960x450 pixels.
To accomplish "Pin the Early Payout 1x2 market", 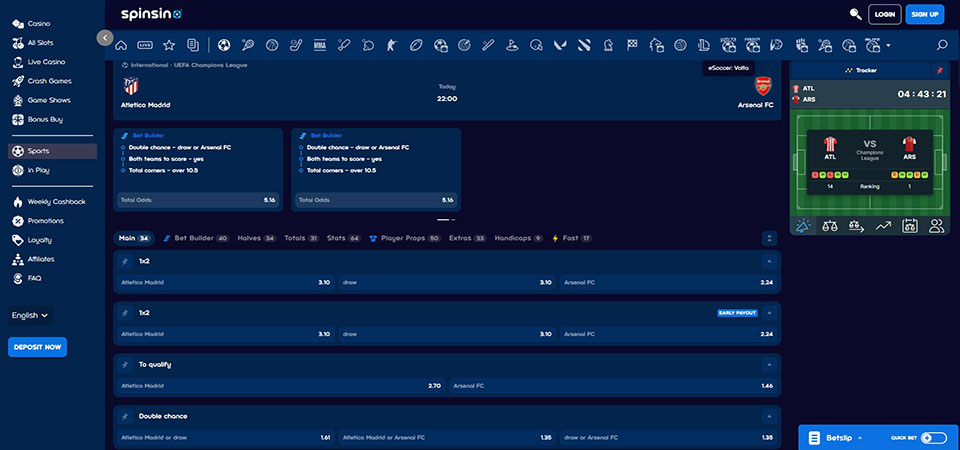I will (126, 313).
